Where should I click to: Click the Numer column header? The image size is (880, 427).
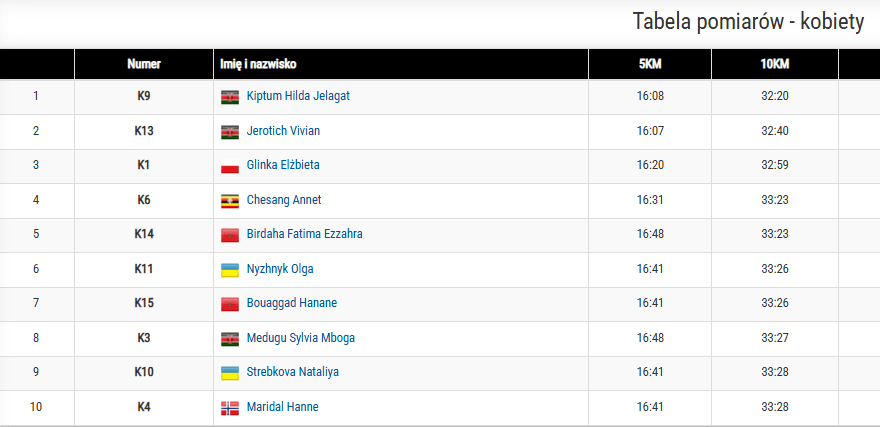(144, 64)
